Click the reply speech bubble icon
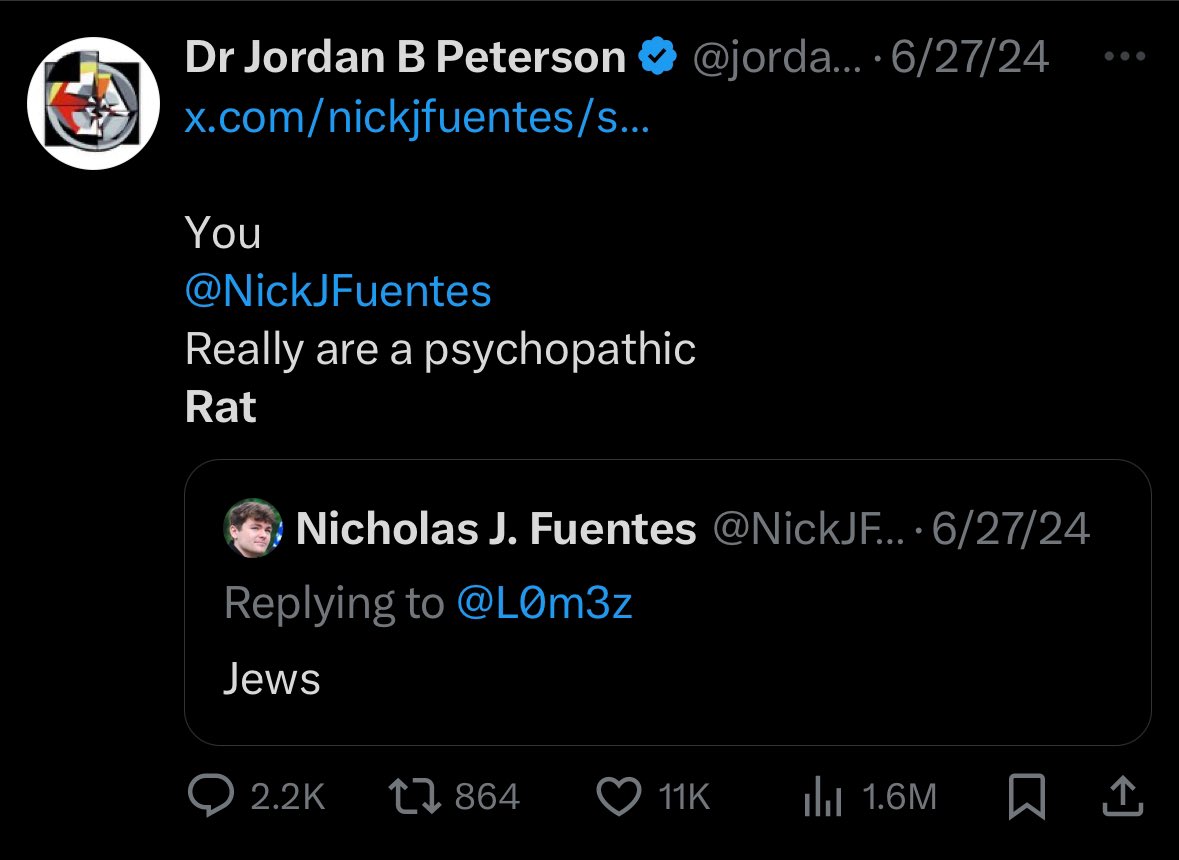1179x860 pixels. 208,796
